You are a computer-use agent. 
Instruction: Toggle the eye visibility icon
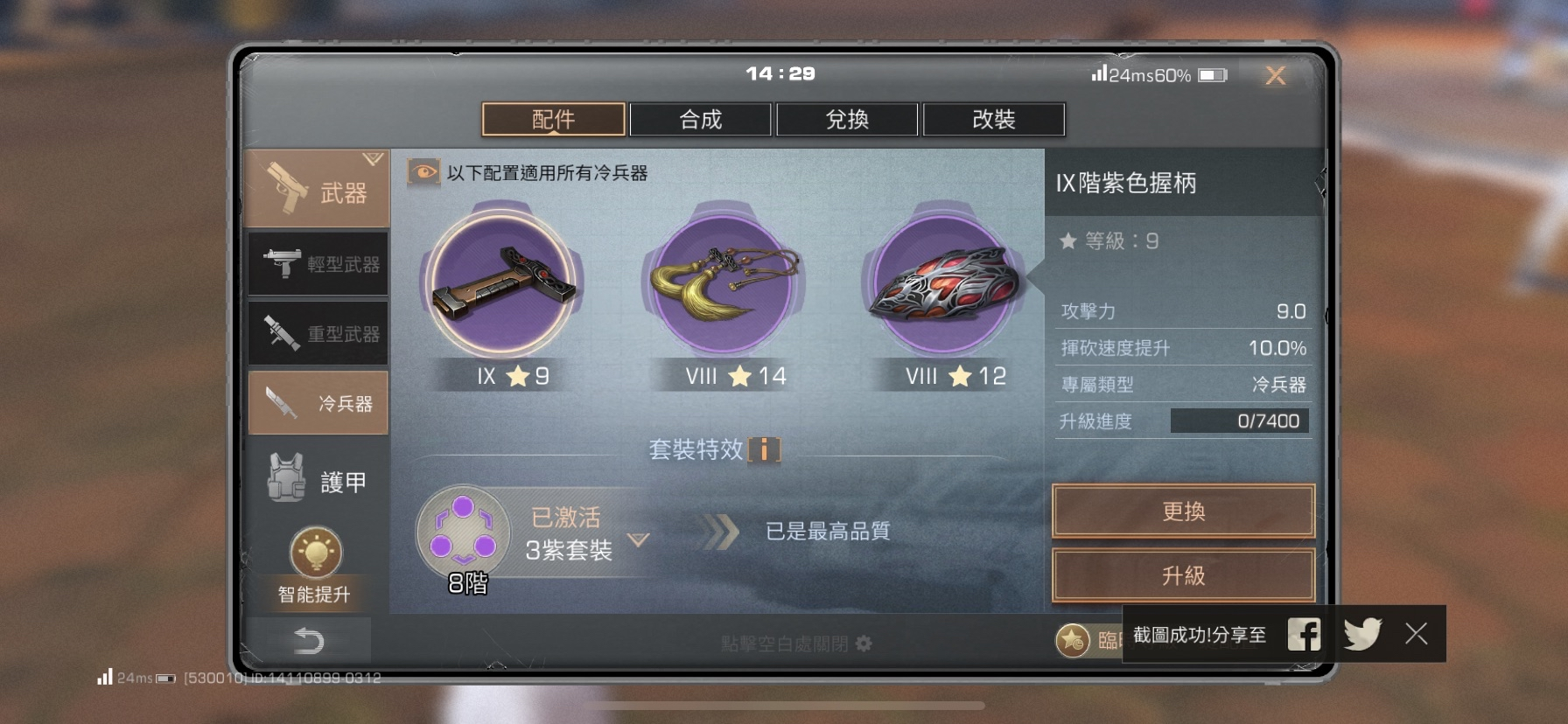click(423, 172)
